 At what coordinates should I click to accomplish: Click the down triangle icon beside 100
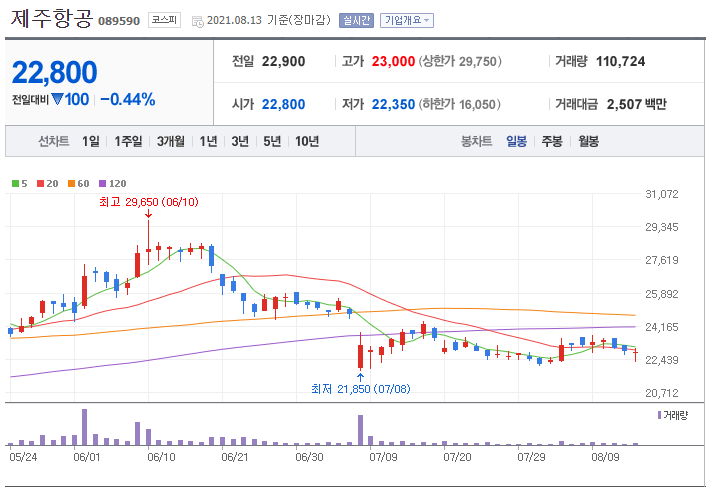point(57,99)
